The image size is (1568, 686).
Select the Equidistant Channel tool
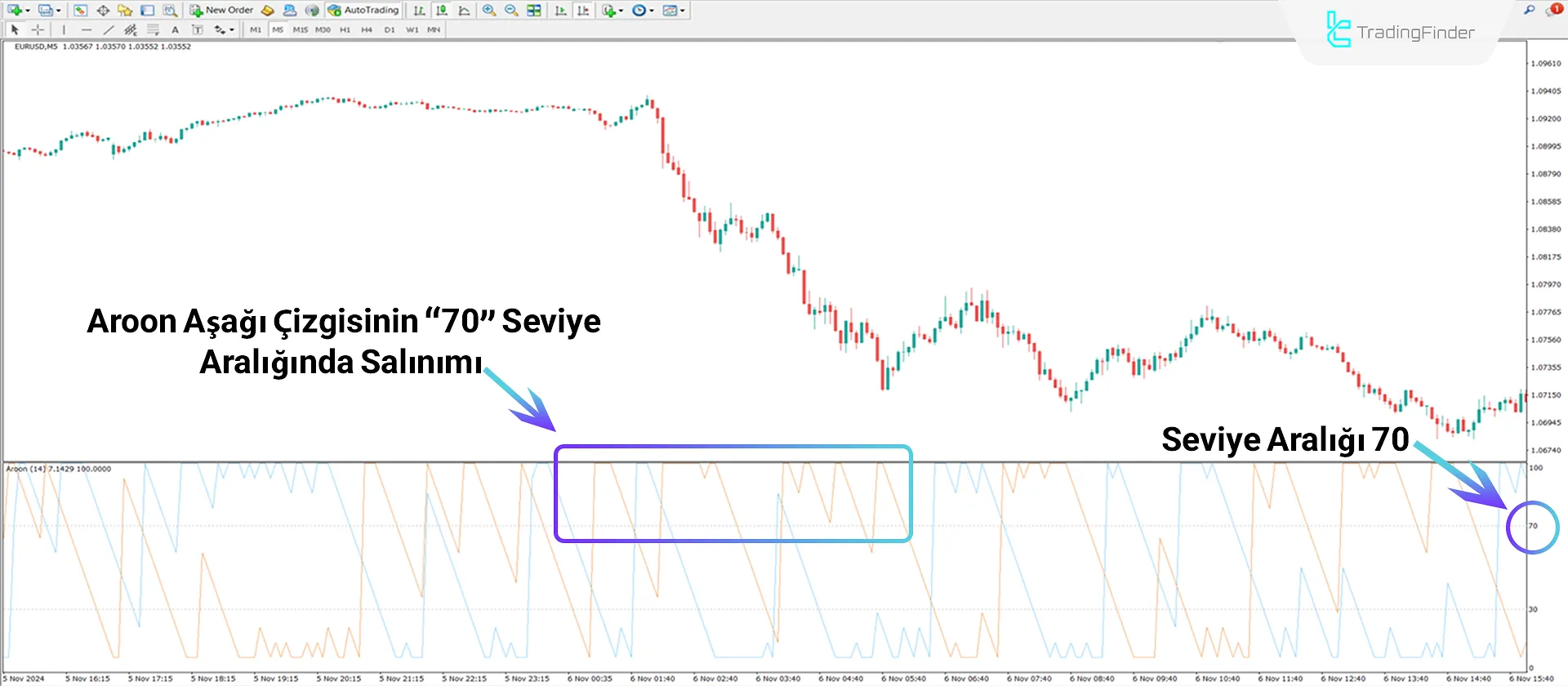click(x=130, y=29)
